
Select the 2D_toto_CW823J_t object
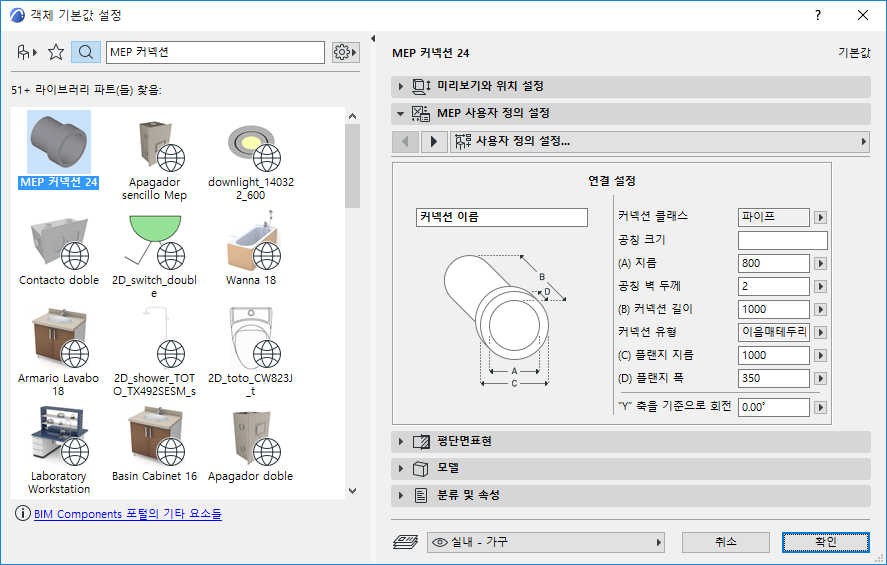[251, 352]
